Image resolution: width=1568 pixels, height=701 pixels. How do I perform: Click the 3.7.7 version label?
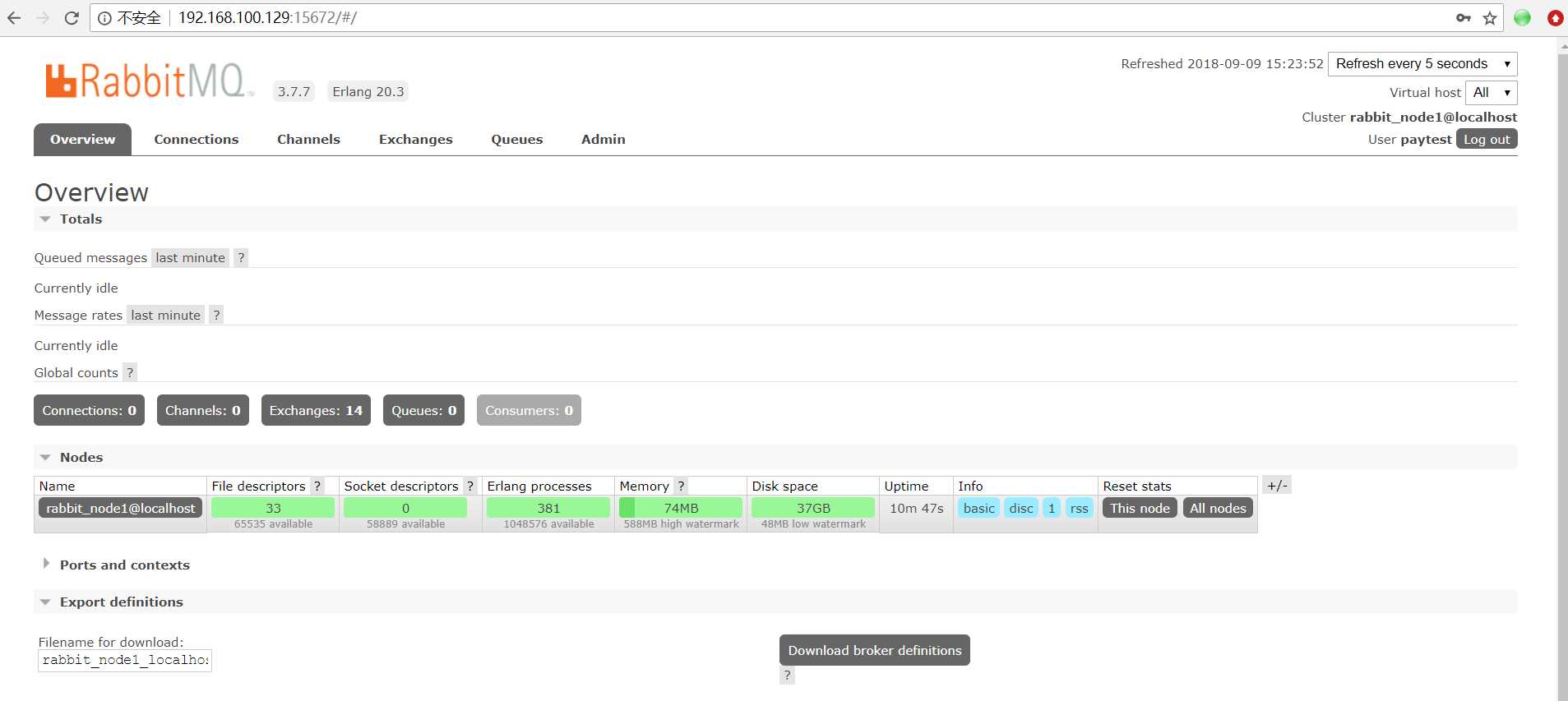click(294, 92)
